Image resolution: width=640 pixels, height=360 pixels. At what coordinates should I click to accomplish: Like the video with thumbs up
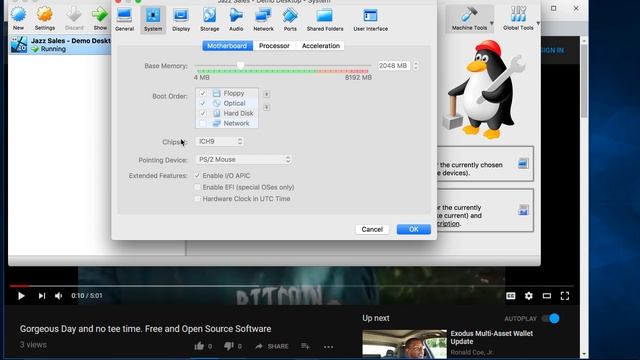(199, 346)
